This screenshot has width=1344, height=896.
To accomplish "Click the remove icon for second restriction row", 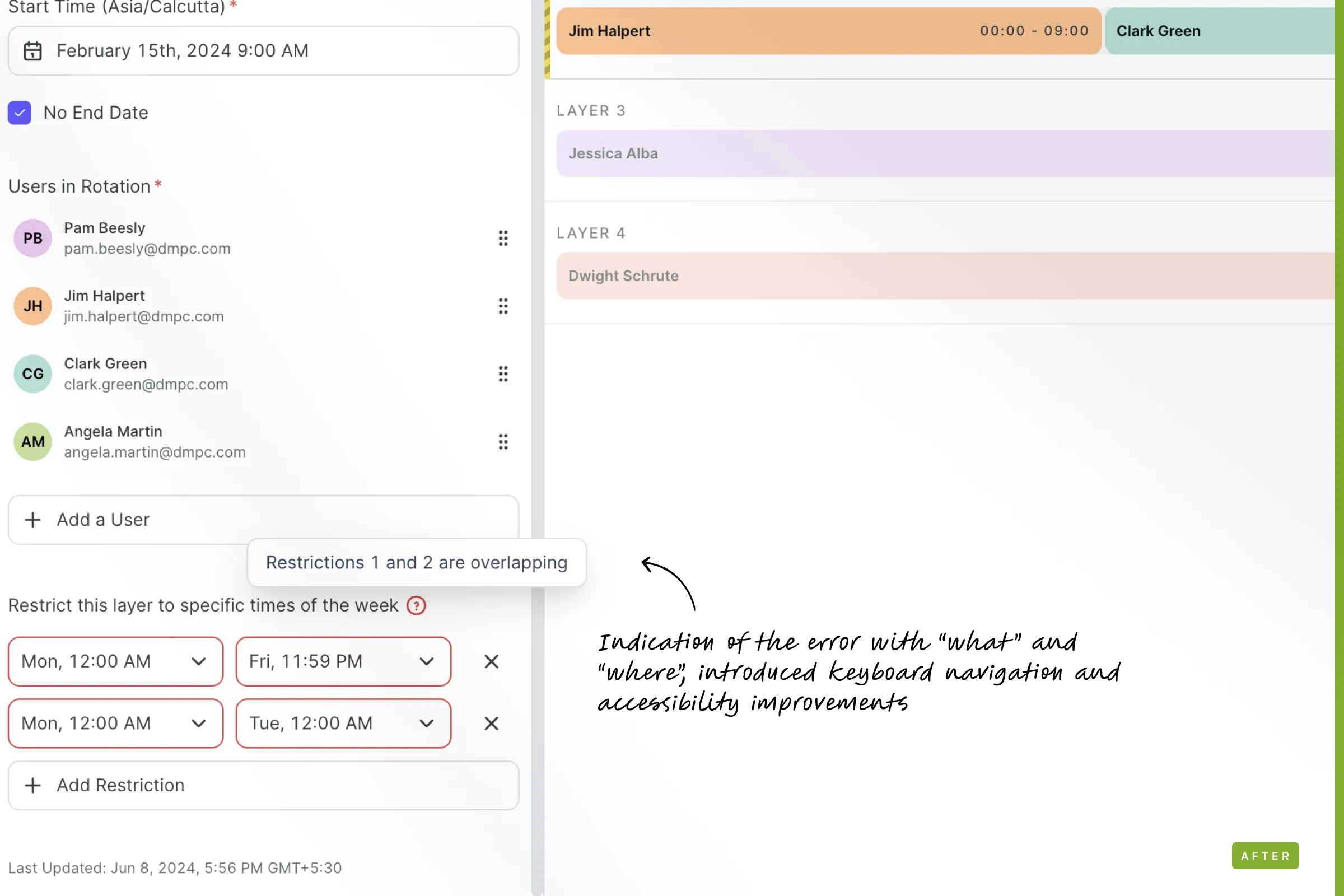I will [x=491, y=723].
